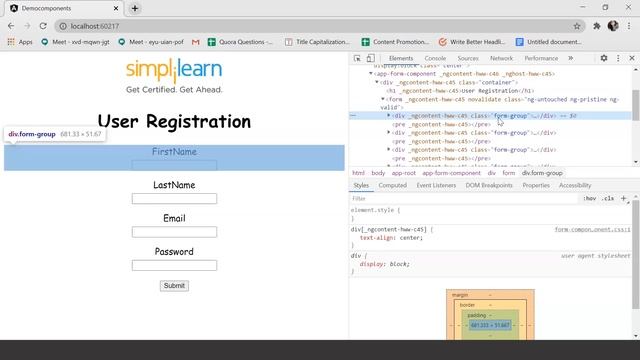Open the Apps bookmark shortcut
Screen dimensions: 640x360
coord(20,42)
